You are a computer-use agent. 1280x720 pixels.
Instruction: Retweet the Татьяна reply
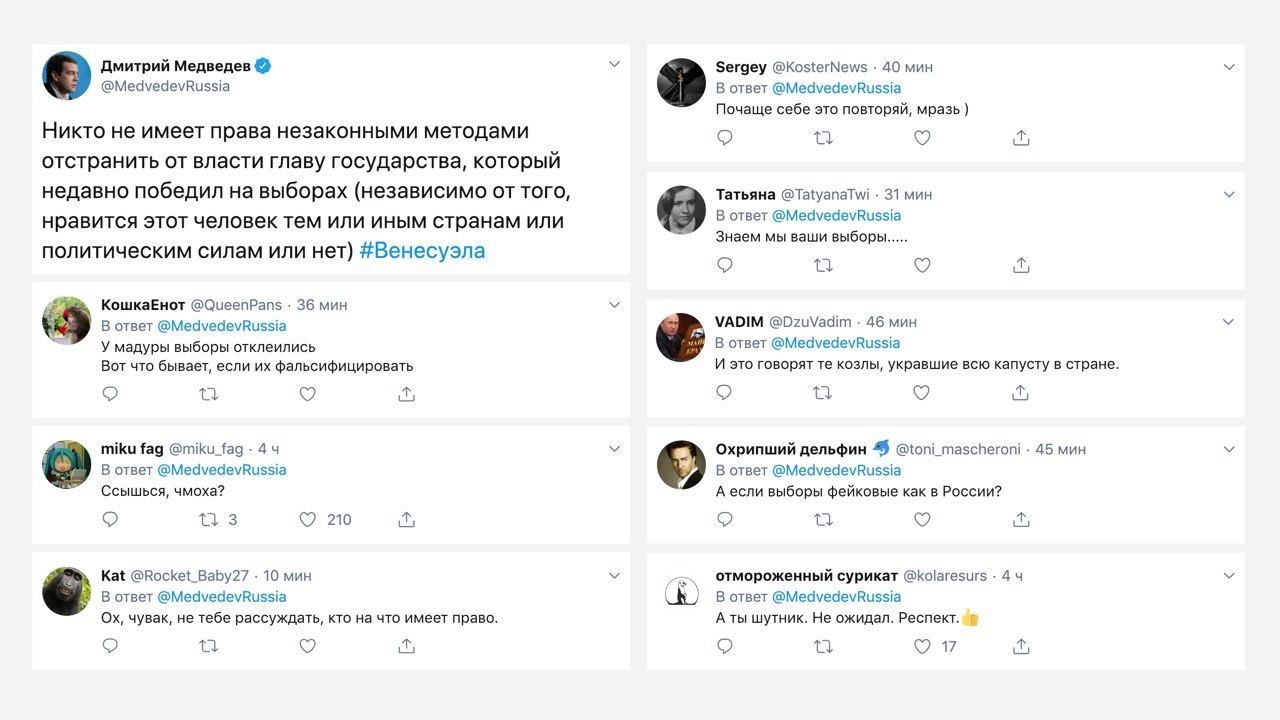click(823, 265)
